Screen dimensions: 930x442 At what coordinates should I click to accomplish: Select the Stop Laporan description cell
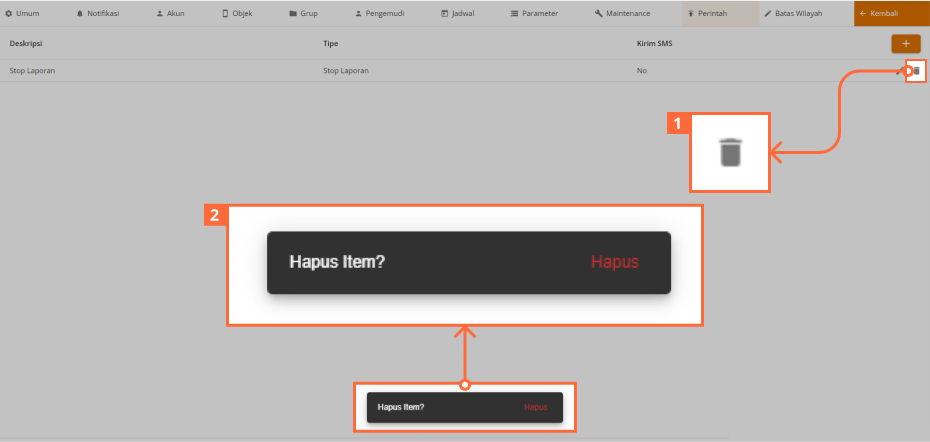35,71
